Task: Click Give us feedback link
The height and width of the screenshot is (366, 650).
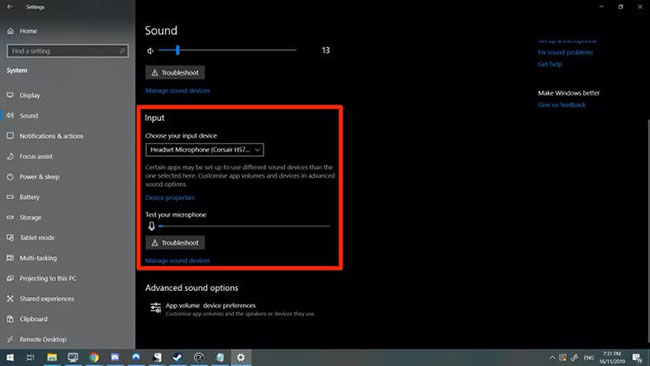Action: click(x=562, y=105)
